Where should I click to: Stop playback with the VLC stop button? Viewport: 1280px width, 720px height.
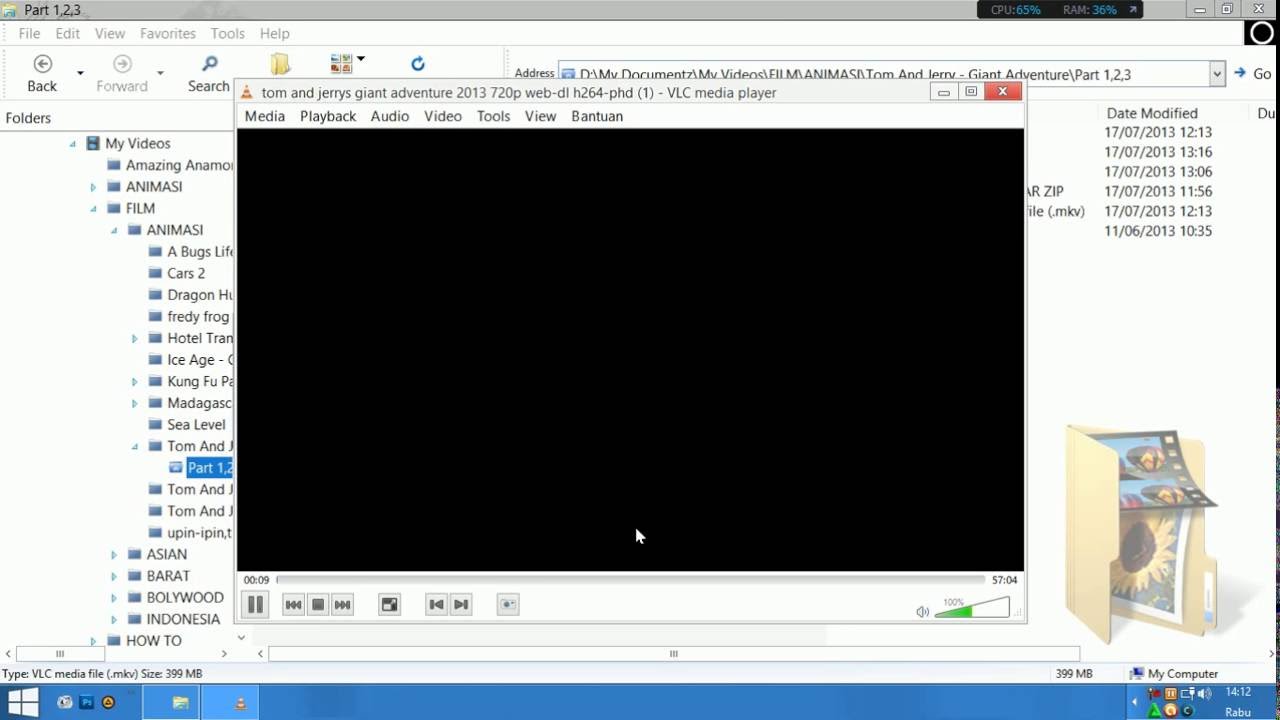pyautogui.click(x=318, y=604)
